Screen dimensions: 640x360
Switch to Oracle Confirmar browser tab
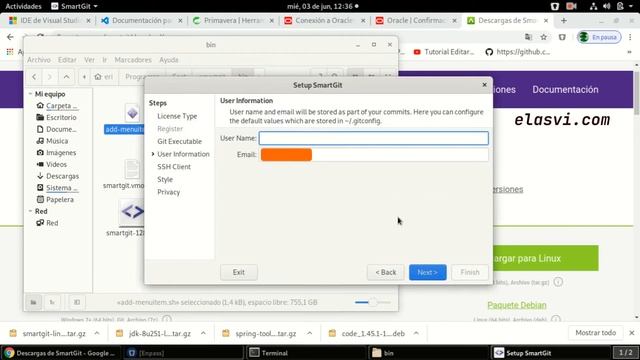tap(416, 20)
